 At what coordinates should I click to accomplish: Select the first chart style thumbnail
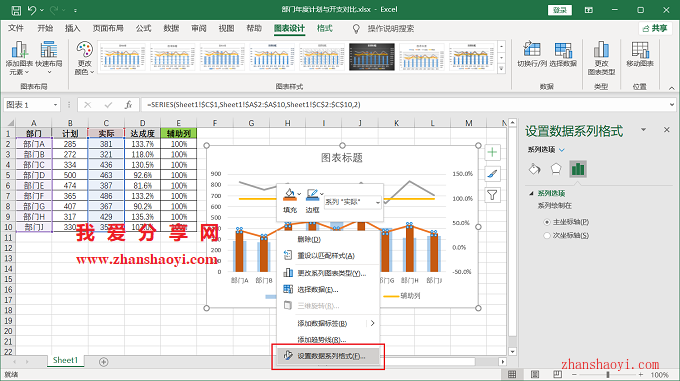click(x=122, y=57)
